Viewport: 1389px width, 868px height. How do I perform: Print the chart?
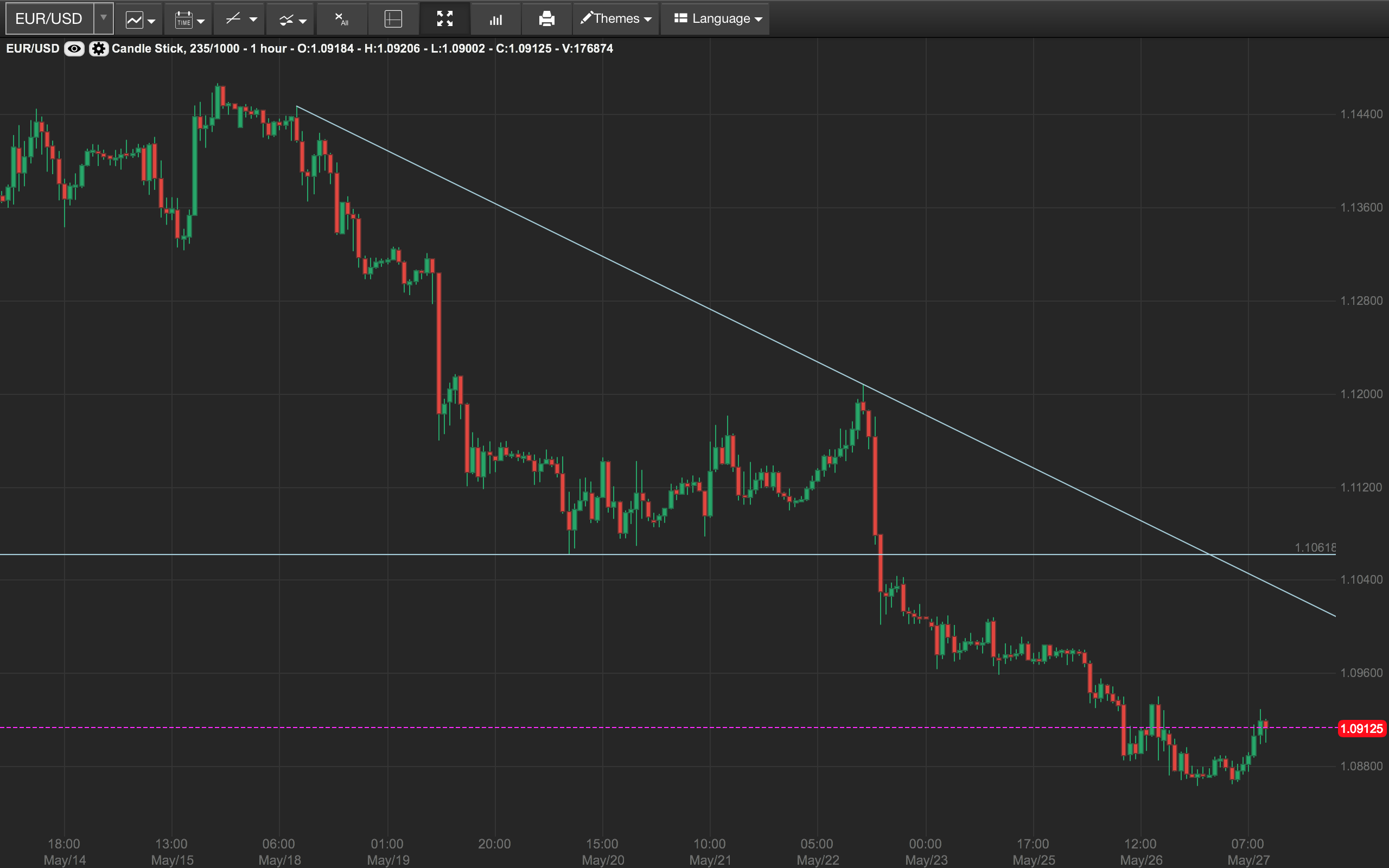546,20
